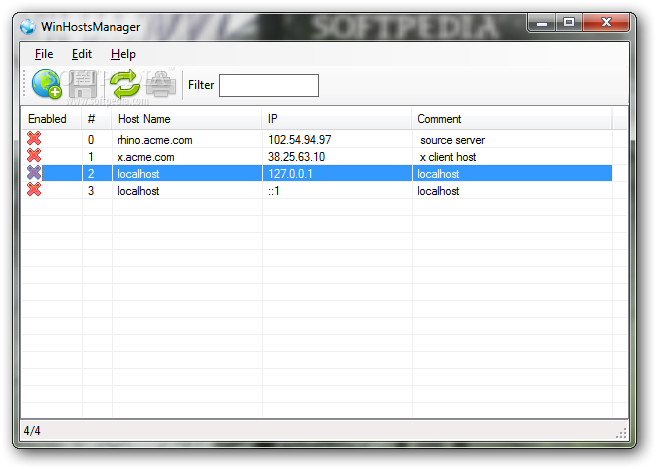Image resolution: width=657 pixels, height=469 pixels.
Task: Click the green refresh arrows icon
Action: point(124,84)
